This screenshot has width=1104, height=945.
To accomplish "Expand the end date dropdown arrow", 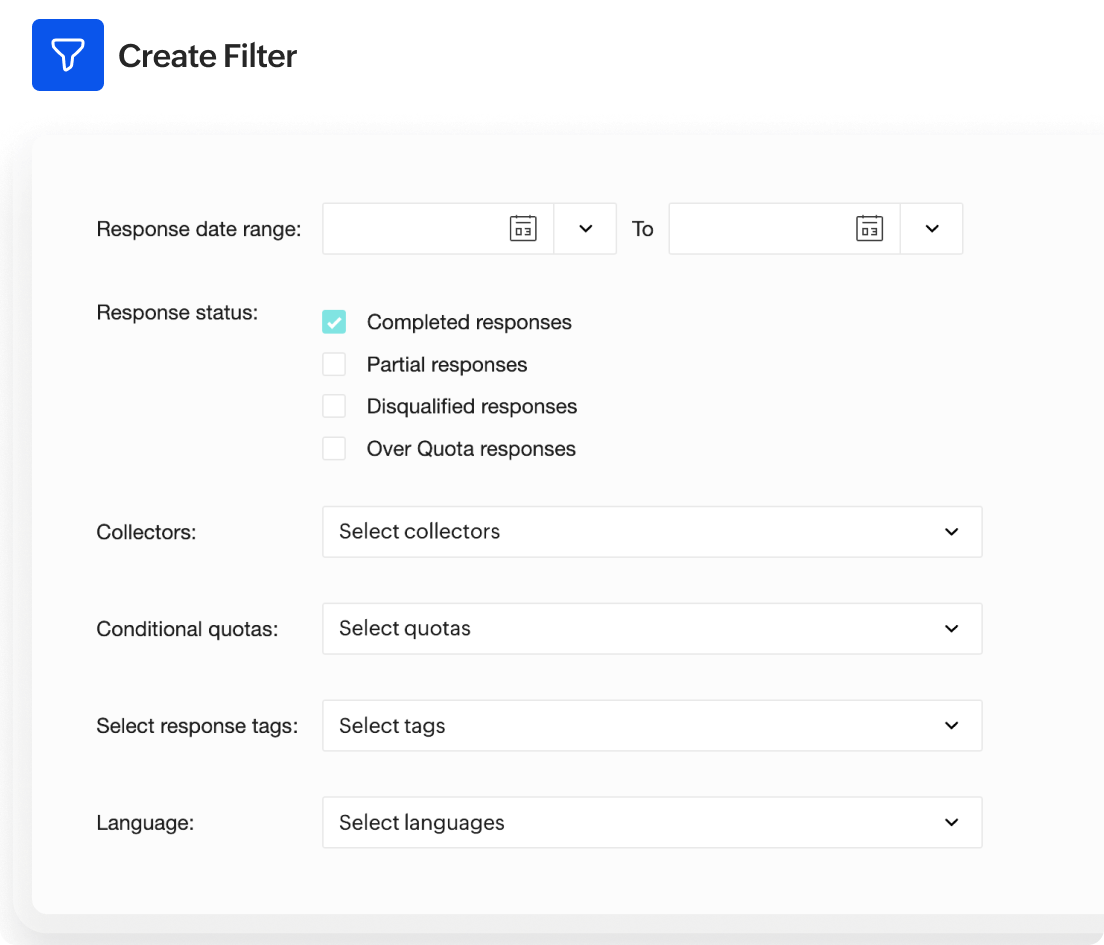I will pos(931,228).
